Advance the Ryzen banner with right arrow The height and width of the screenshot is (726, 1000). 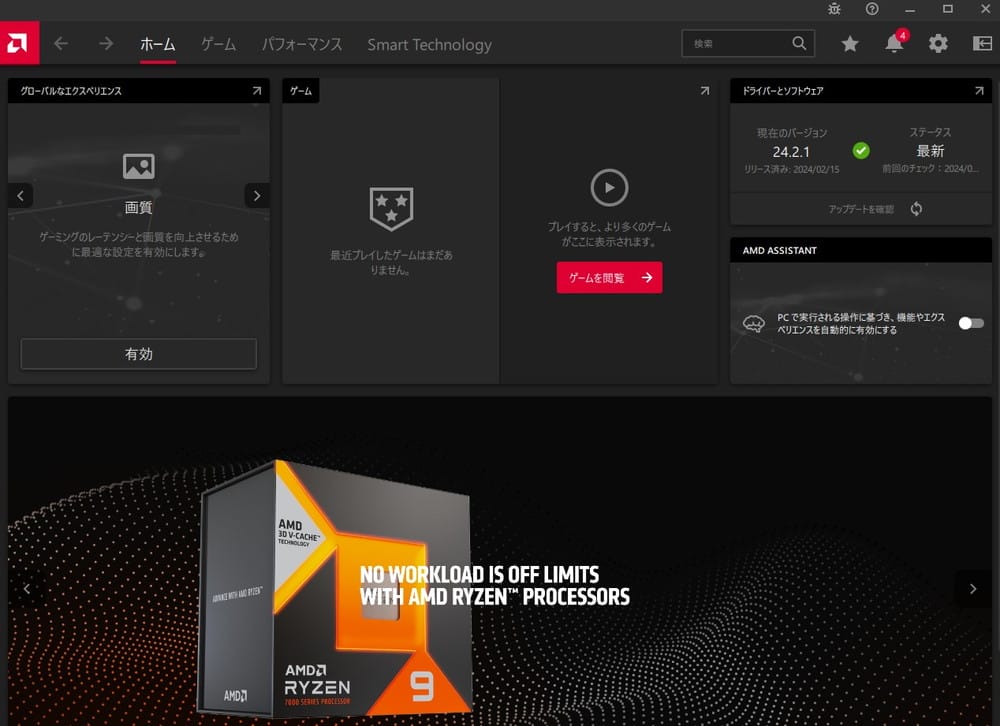(x=973, y=589)
